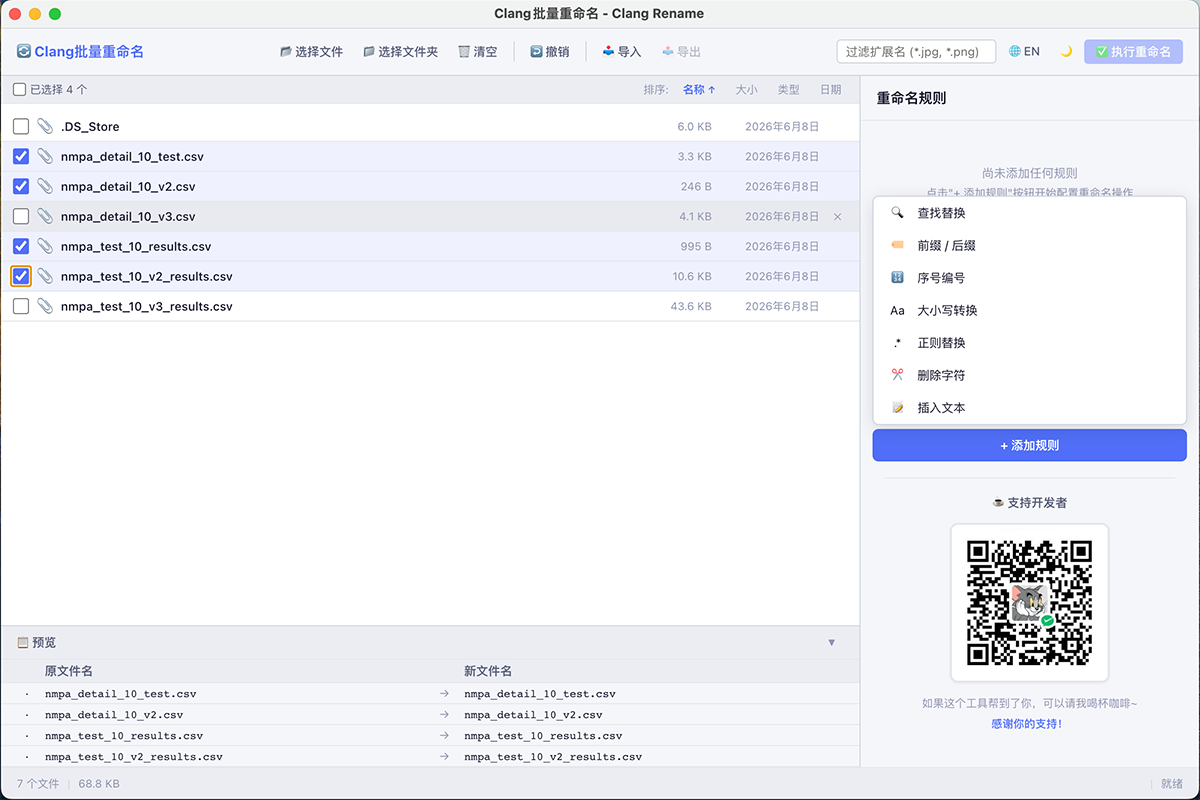1200x800 pixels.
Task: Click the 68.8 KB status bar entry
Action: pyautogui.click(x=99, y=784)
